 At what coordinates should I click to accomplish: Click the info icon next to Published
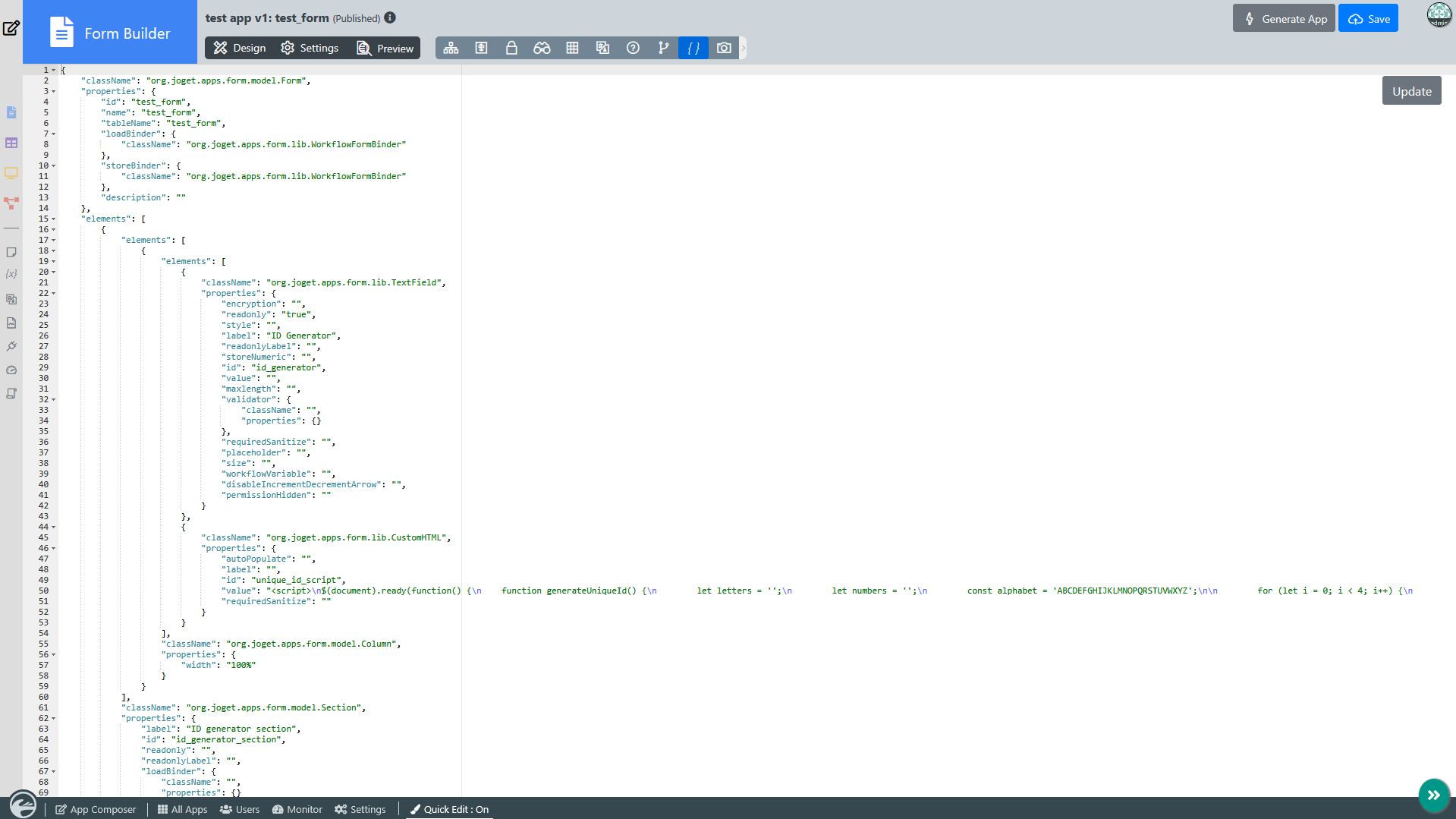click(390, 17)
